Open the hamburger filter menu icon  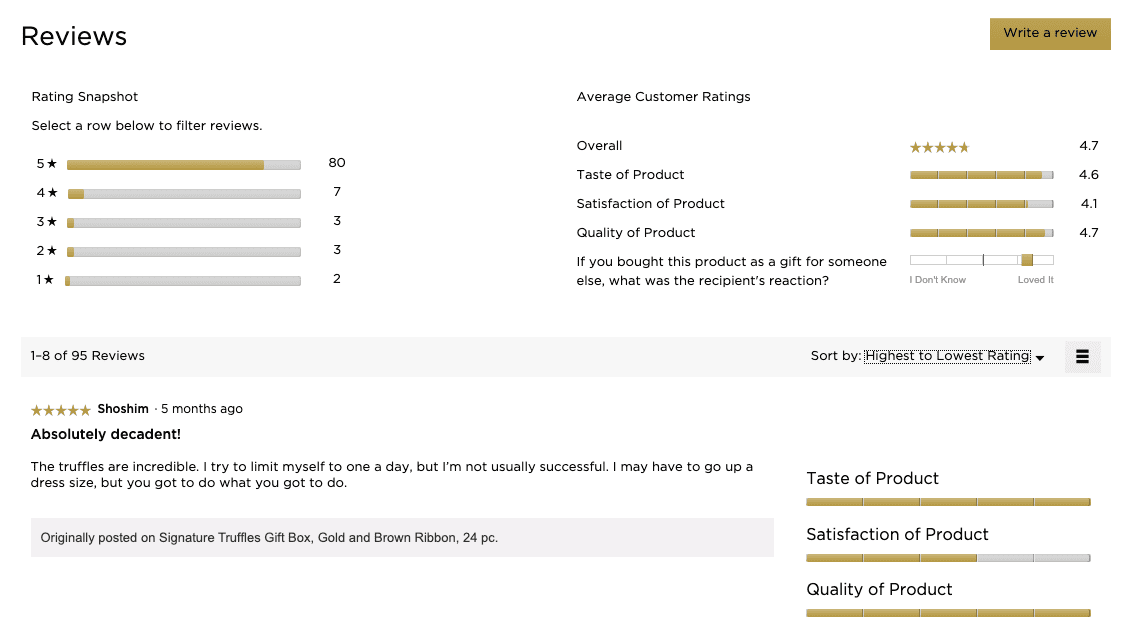coord(1082,356)
